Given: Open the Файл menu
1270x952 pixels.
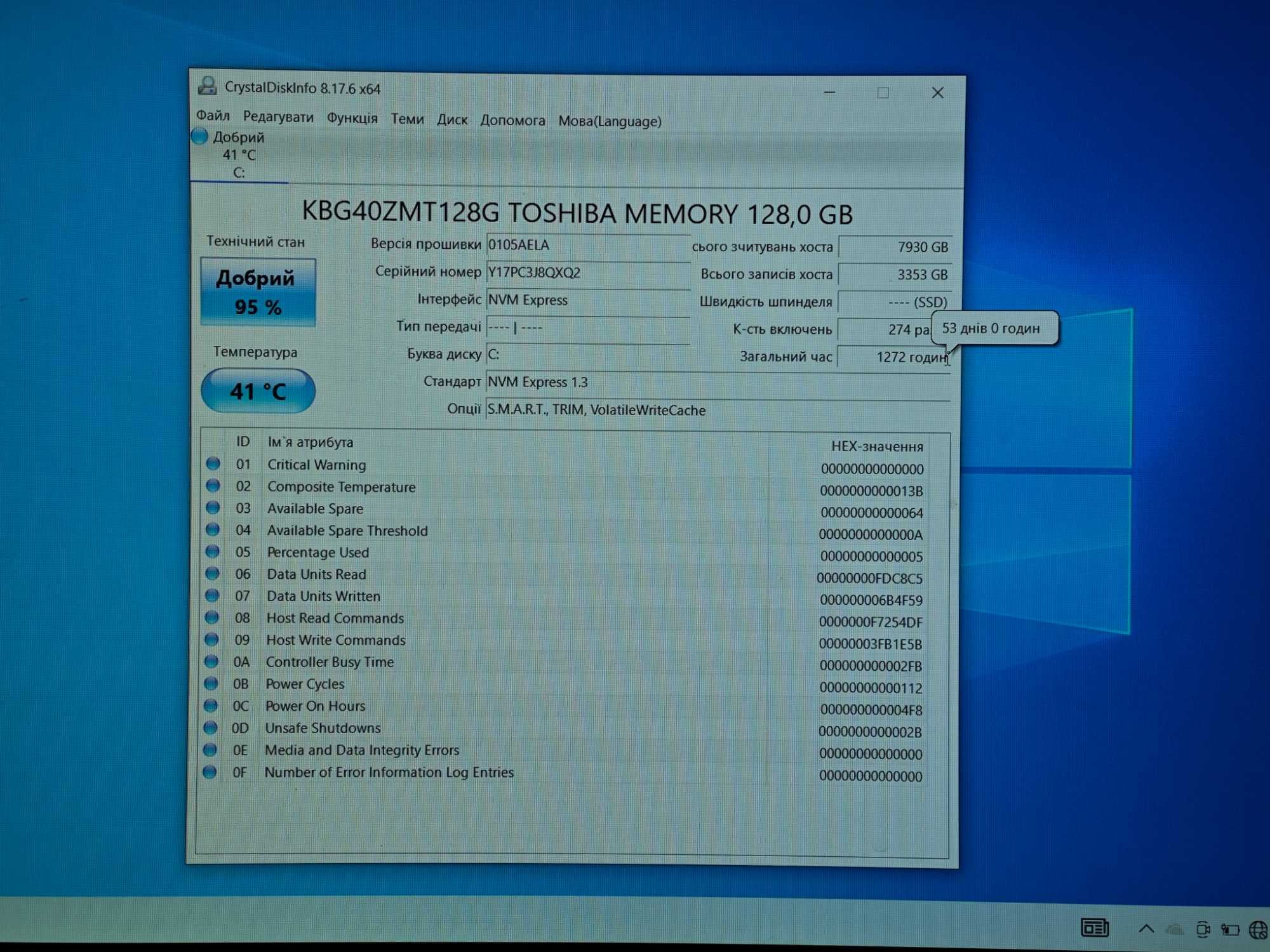Looking at the screenshot, I should (213, 116).
